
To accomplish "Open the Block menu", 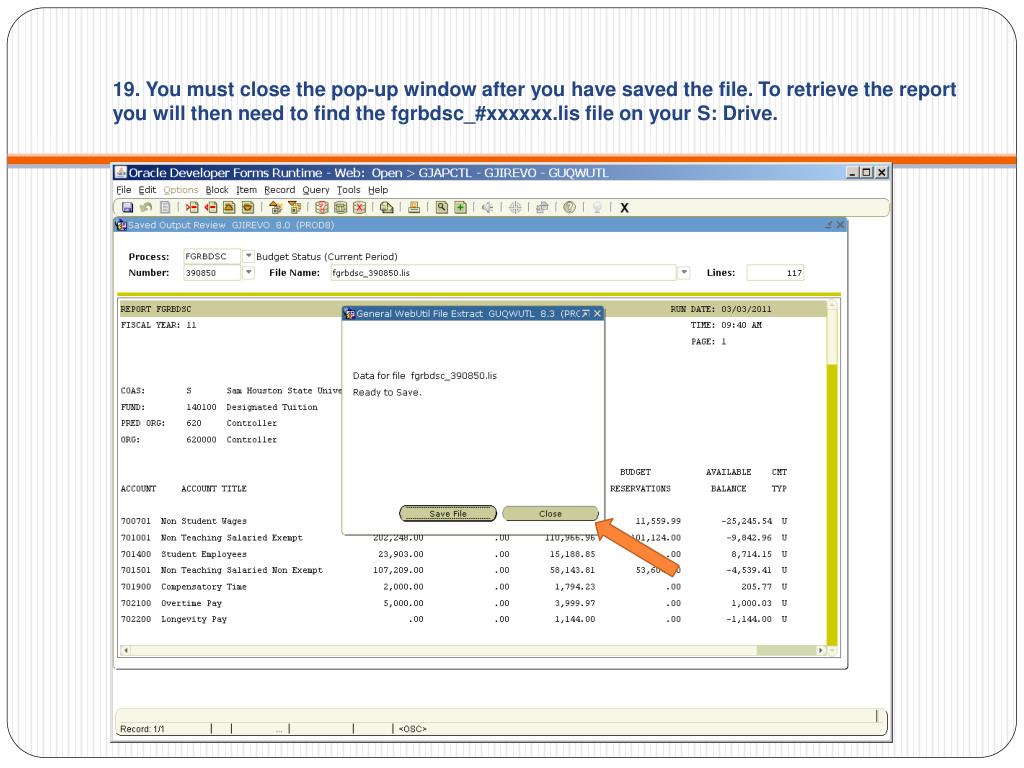I will coord(217,190).
